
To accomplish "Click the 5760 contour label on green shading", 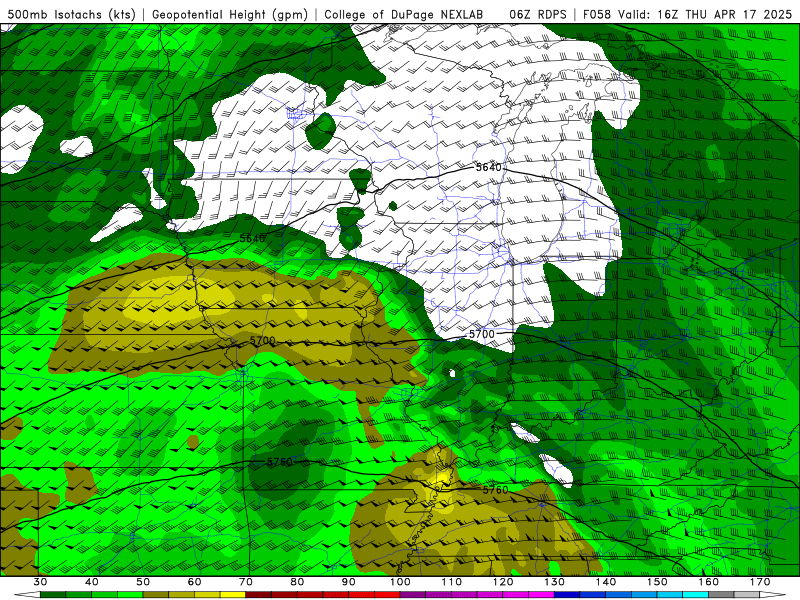I will (x=280, y=462).
